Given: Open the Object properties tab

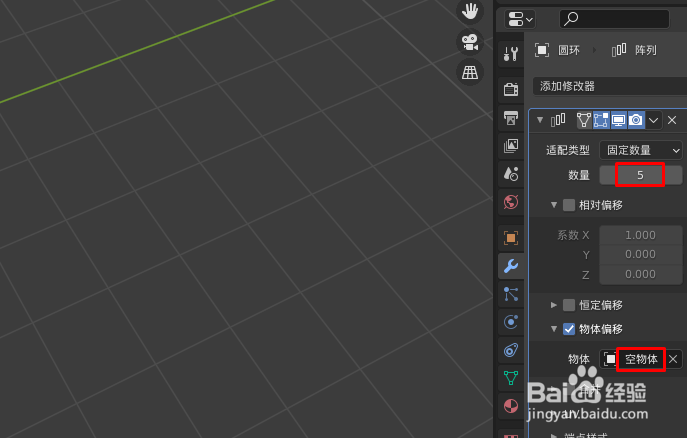Looking at the screenshot, I should [x=511, y=238].
